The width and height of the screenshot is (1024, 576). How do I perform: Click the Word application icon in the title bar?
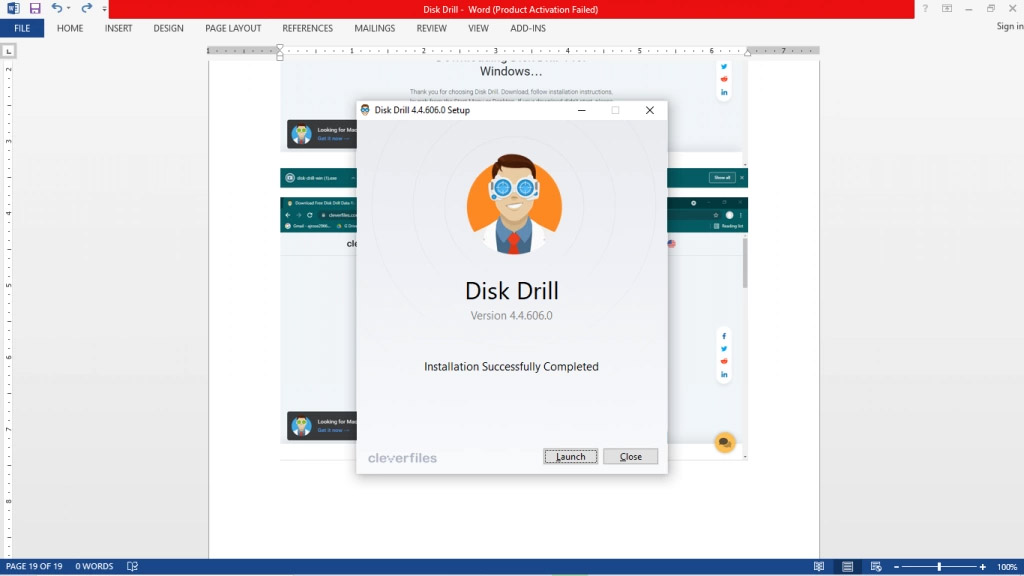point(13,8)
